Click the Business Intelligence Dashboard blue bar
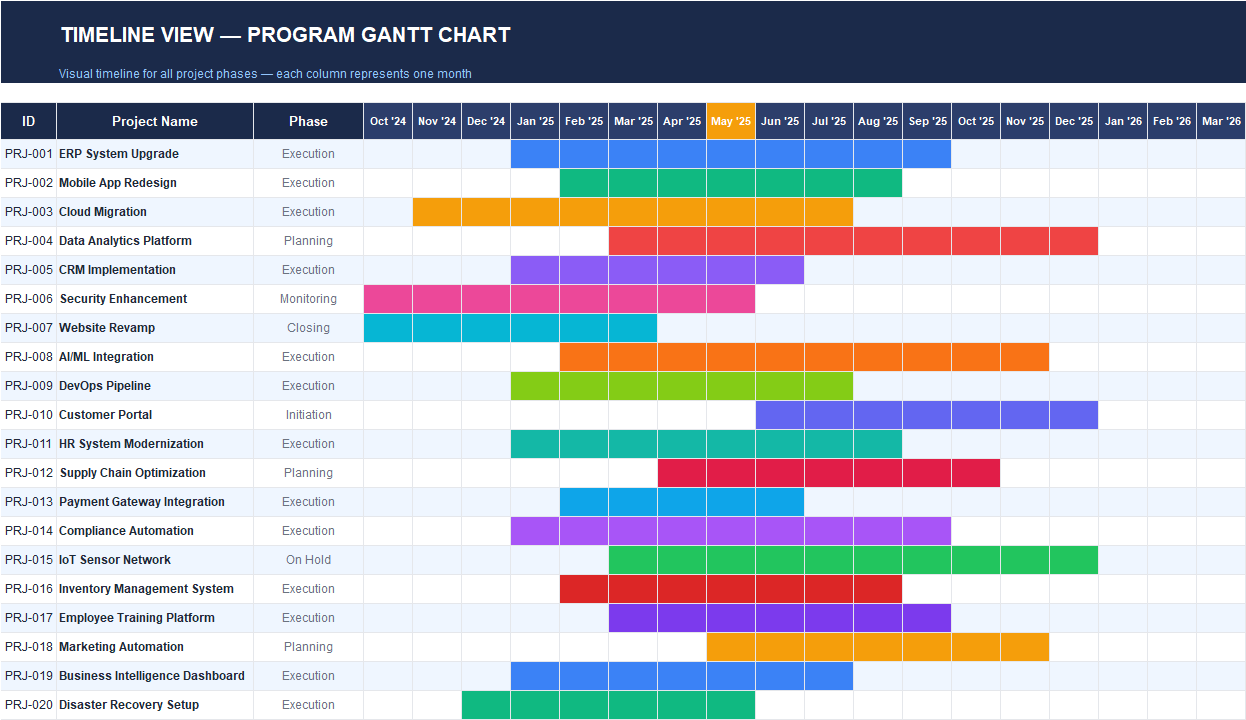 682,676
